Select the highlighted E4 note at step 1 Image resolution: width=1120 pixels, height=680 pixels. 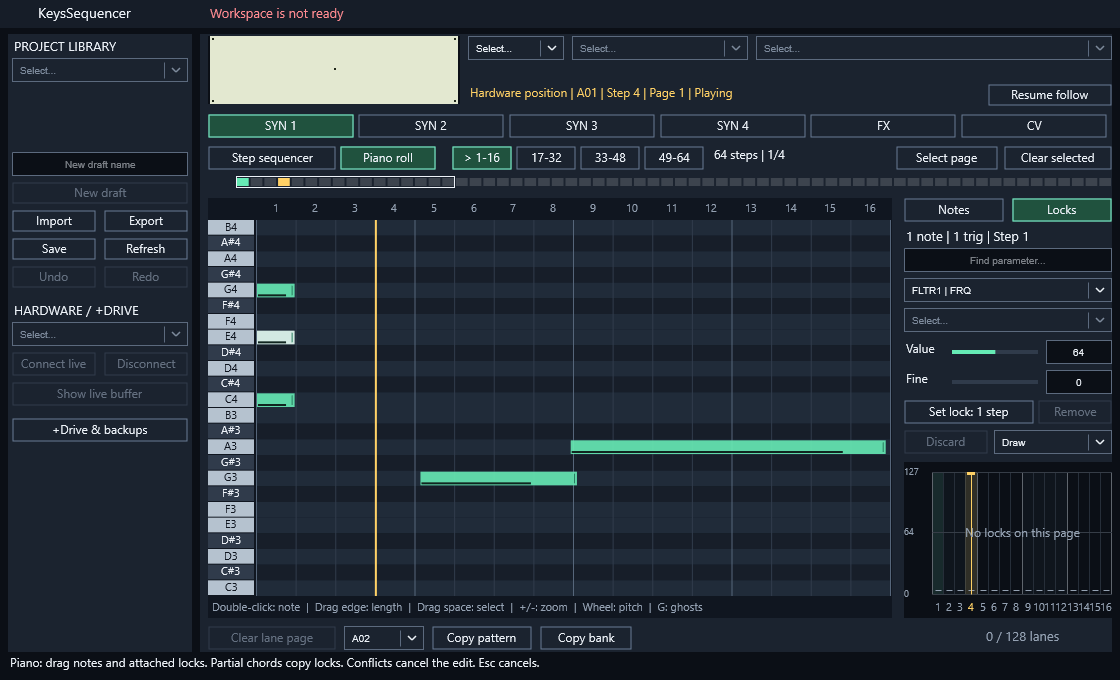point(276,337)
